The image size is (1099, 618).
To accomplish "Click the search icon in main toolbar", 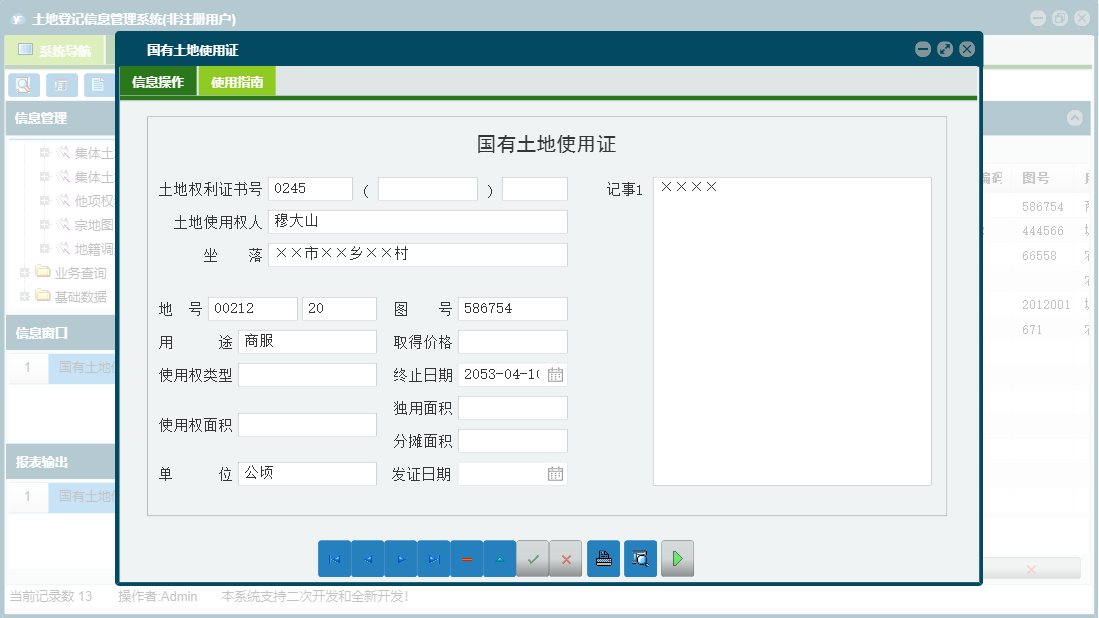I will click(x=24, y=85).
